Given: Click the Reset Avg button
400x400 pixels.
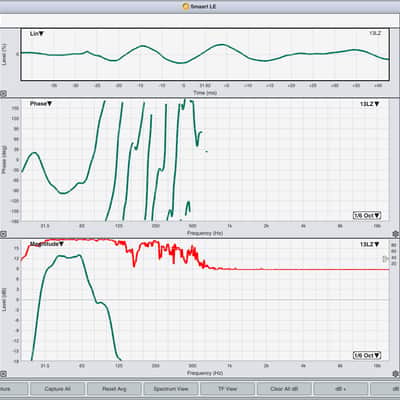Looking at the screenshot, I should click(x=114, y=389).
